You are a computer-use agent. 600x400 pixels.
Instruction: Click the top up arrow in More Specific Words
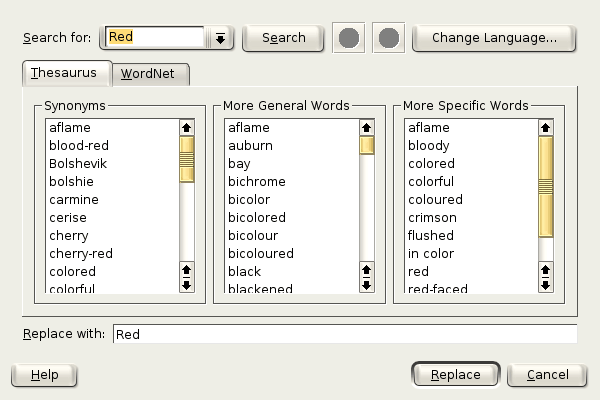(x=545, y=128)
